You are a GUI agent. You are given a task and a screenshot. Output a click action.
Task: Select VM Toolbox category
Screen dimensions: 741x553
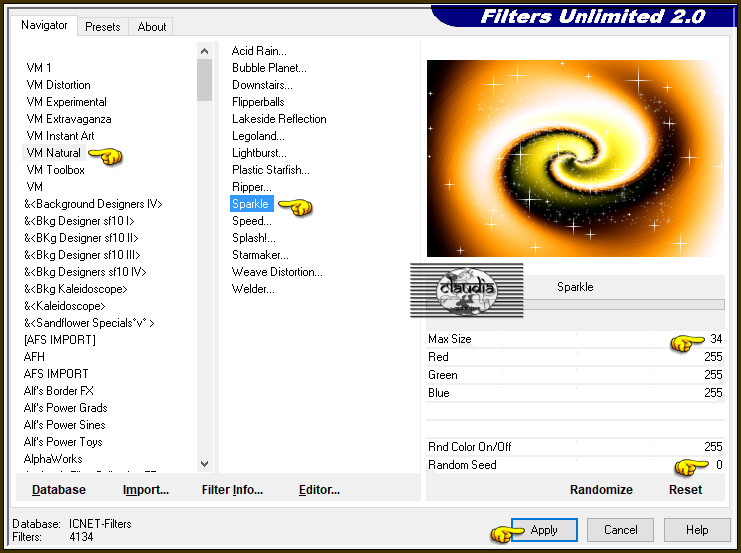[56, 170]
